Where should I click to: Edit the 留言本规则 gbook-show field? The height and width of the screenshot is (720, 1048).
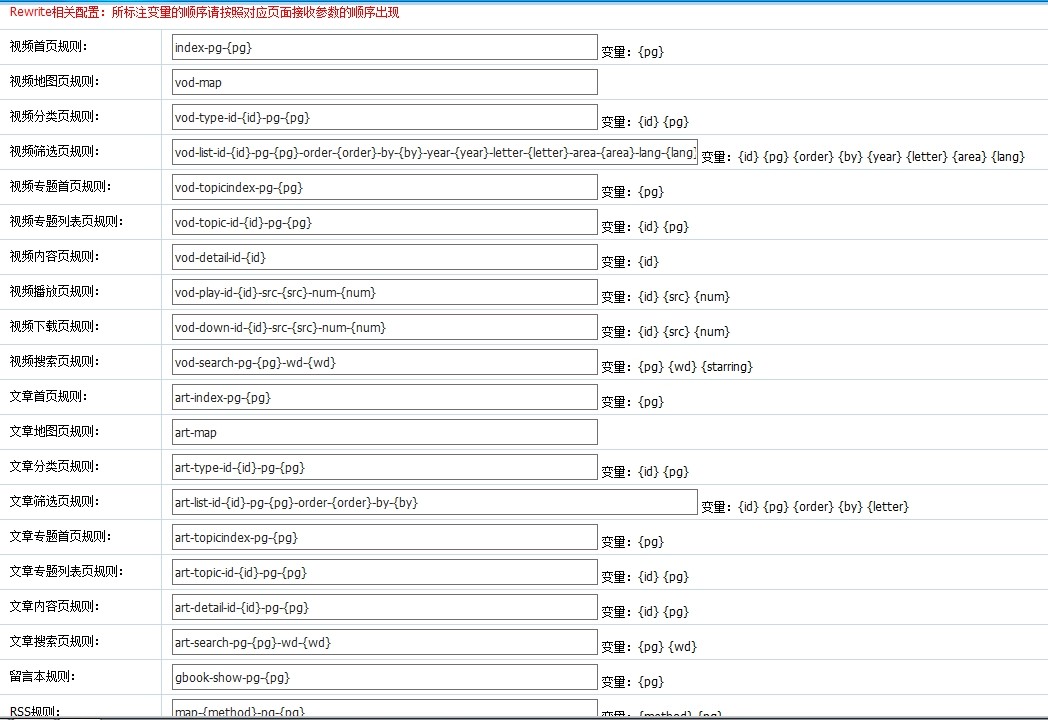384,677
